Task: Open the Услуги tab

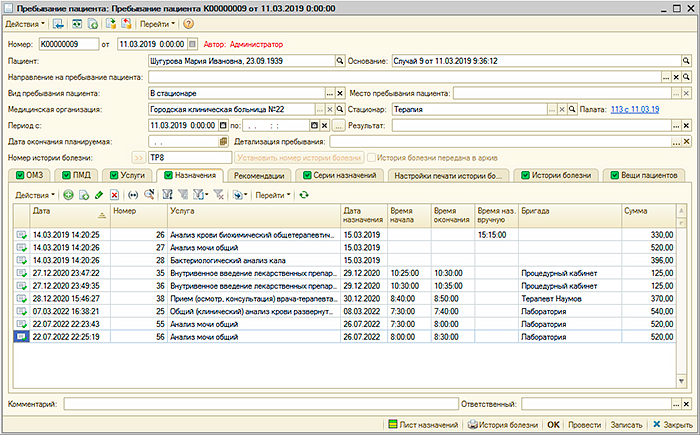Action: click(131, 175)
